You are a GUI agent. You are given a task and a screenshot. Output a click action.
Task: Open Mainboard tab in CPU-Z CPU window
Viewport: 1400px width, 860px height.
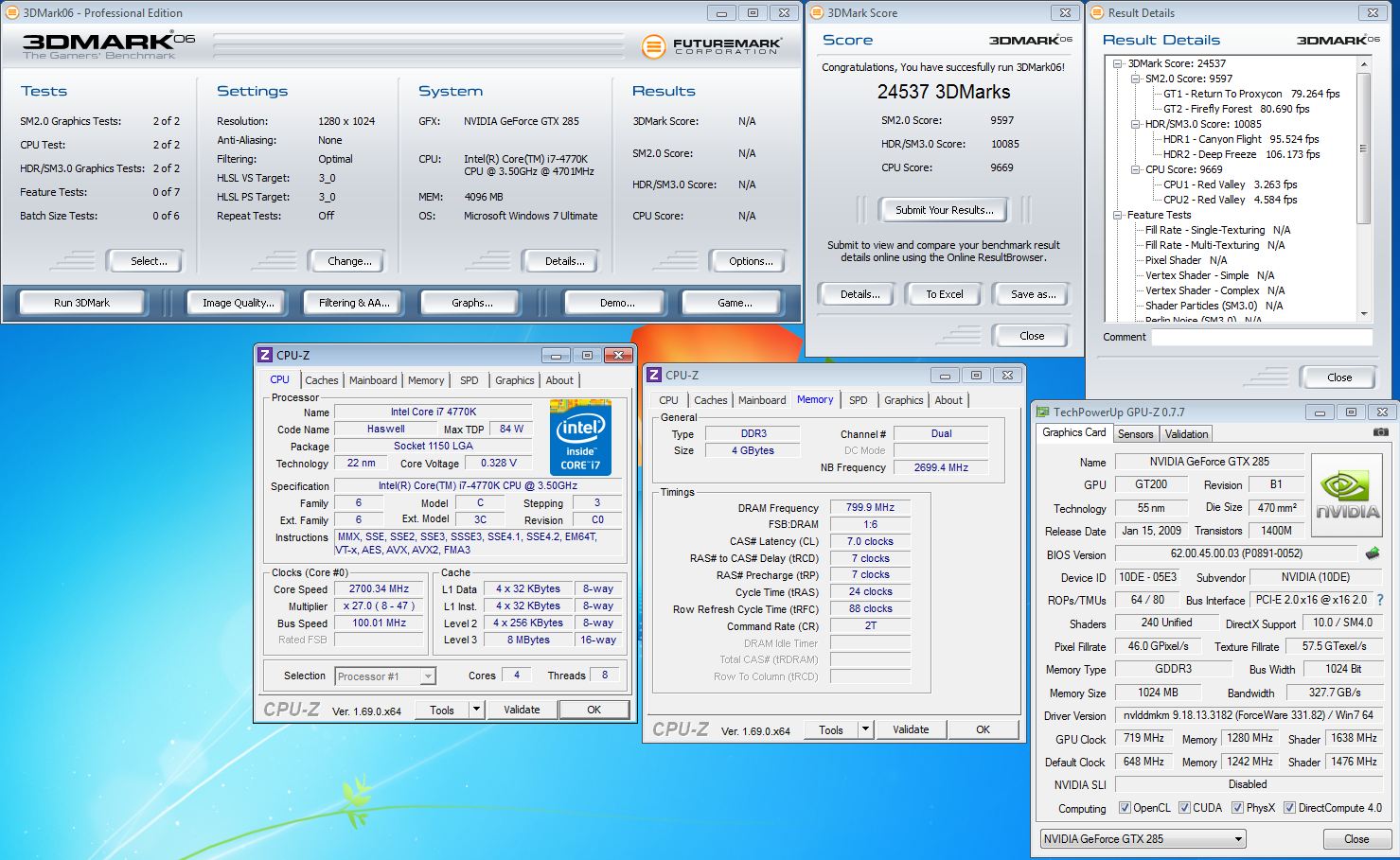point(373,380)
